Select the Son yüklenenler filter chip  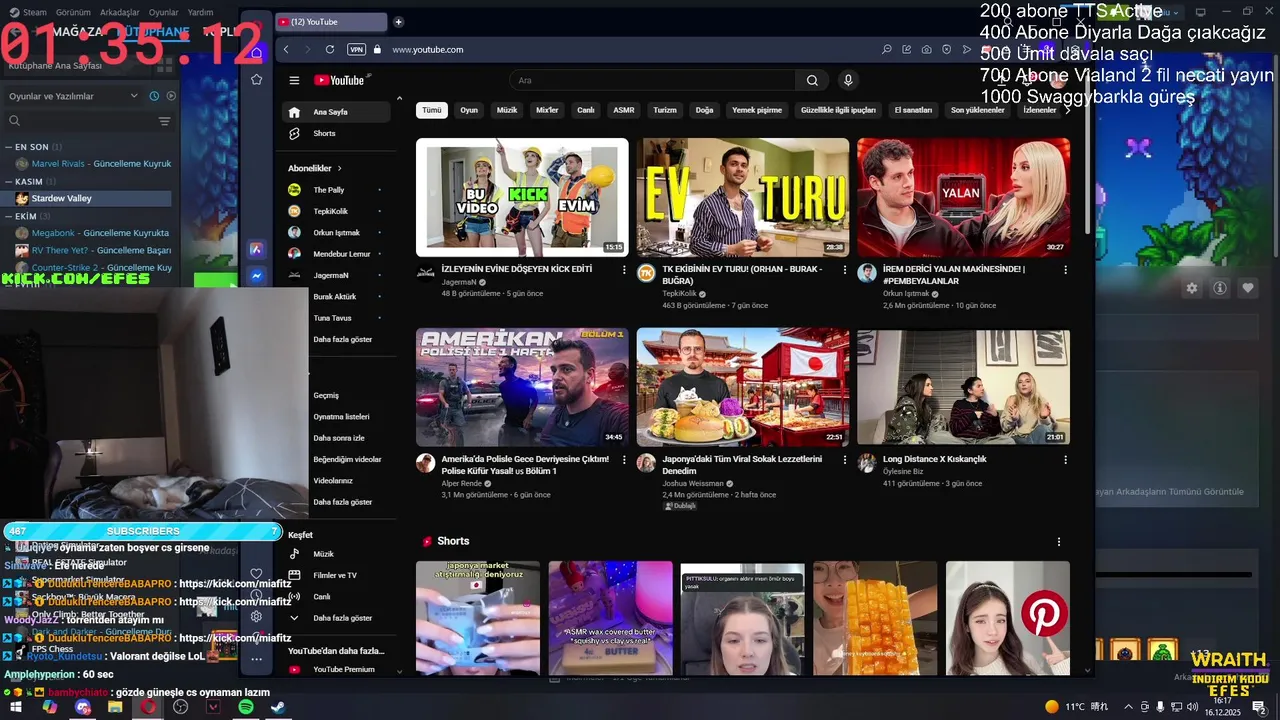click(977, 110)
